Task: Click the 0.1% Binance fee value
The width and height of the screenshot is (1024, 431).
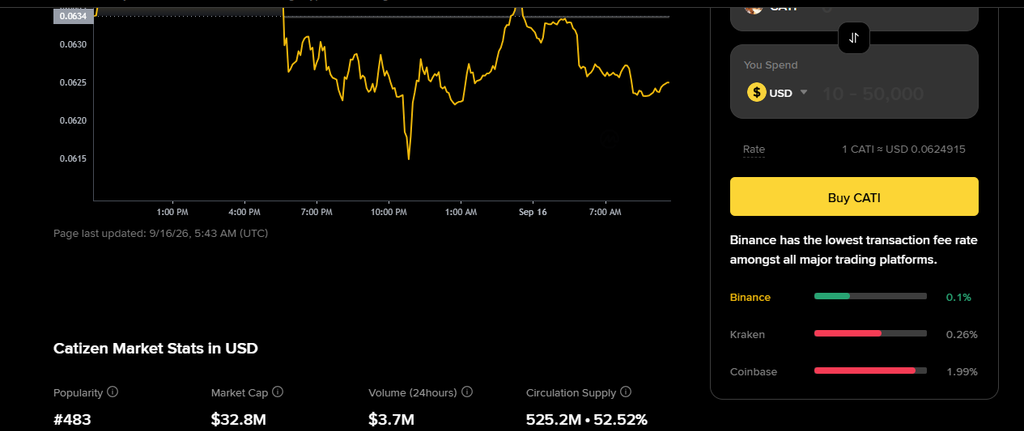Action: (x=959, y=297)
